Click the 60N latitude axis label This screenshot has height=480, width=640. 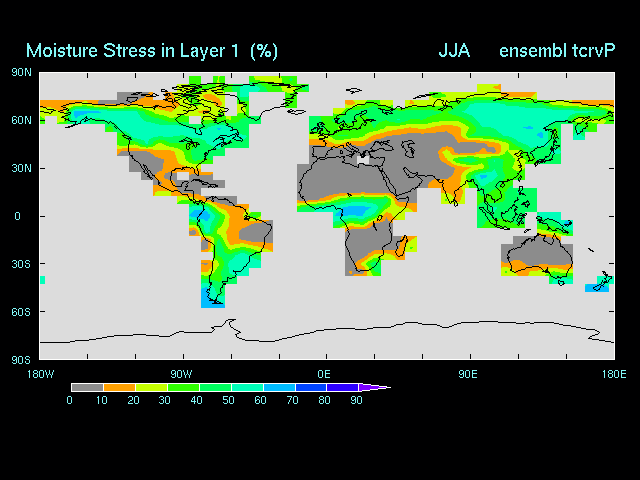[21, 120]
